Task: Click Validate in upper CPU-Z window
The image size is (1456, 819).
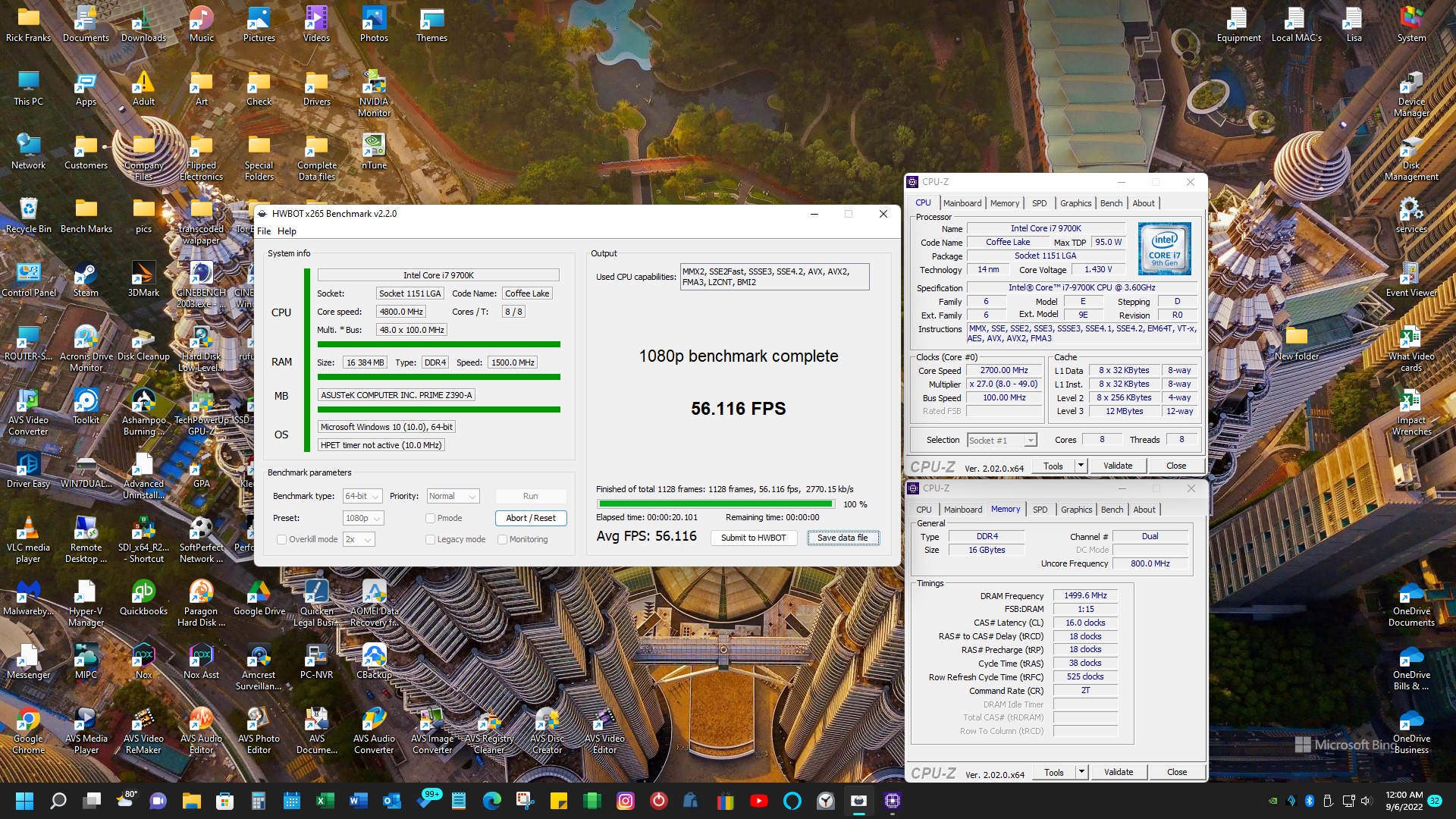Action: tap(1118, 466)
